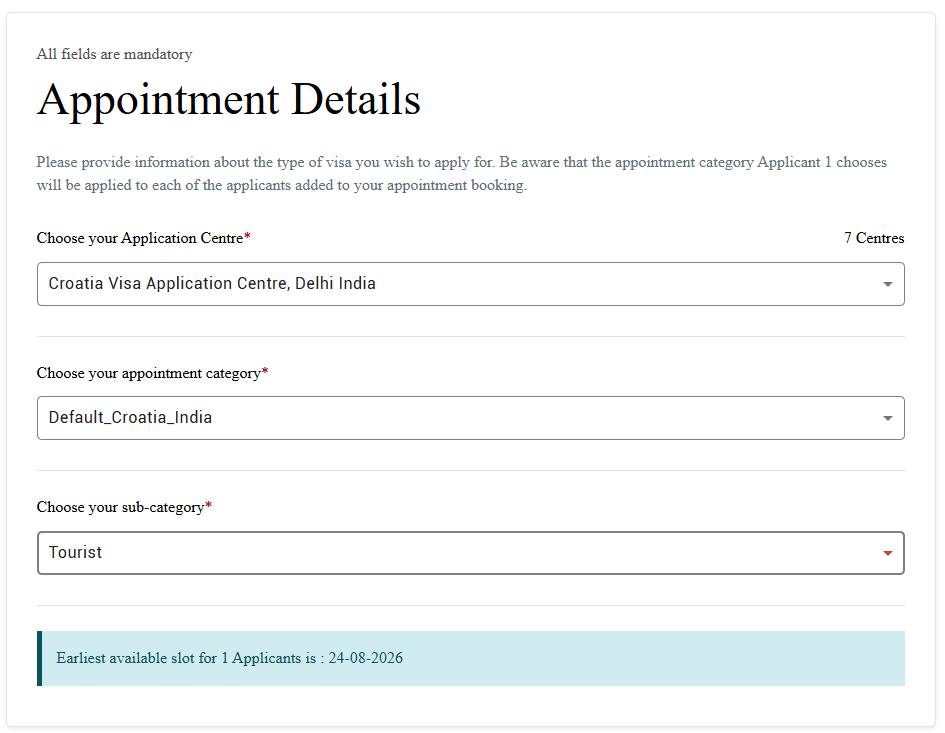Click the Earliest available slot banner

pos(471,658)
